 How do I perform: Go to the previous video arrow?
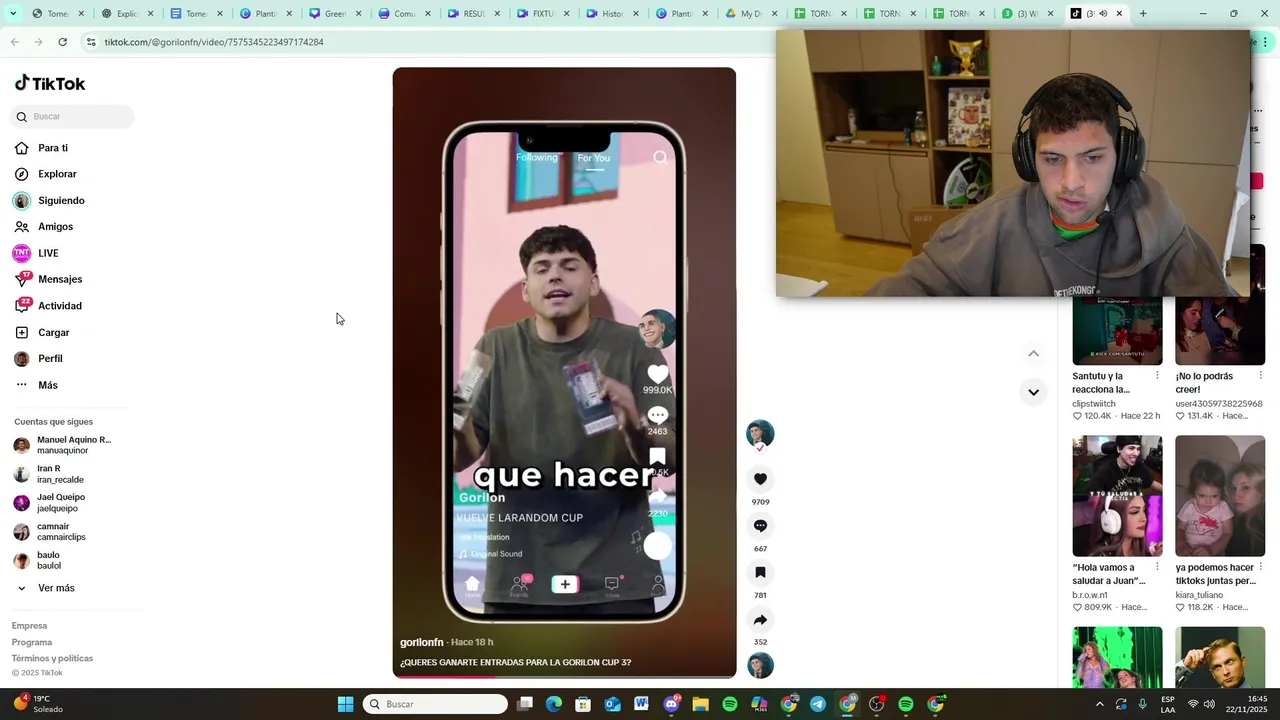[x=1033, y=353]
